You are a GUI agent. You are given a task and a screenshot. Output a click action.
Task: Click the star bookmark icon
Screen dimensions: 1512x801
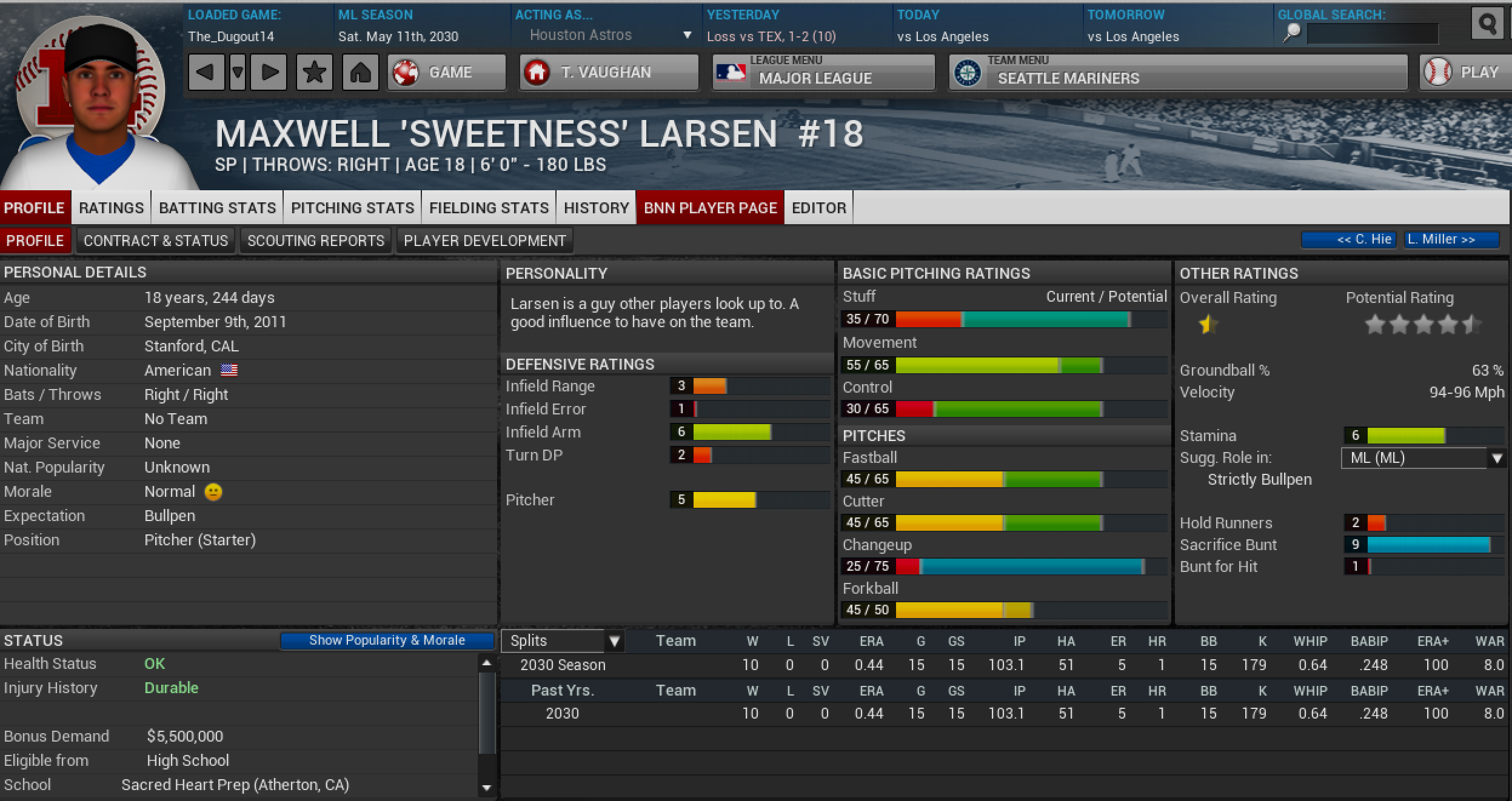point(314,73)
